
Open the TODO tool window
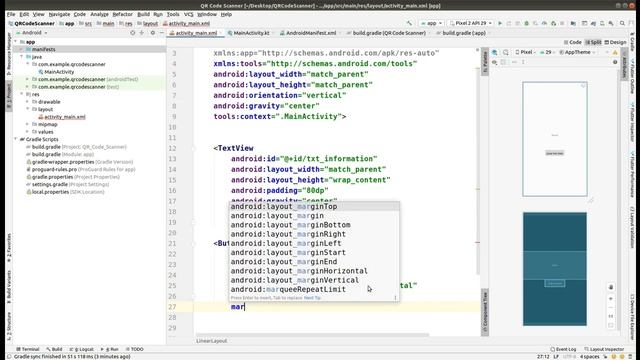click(135, 349)
